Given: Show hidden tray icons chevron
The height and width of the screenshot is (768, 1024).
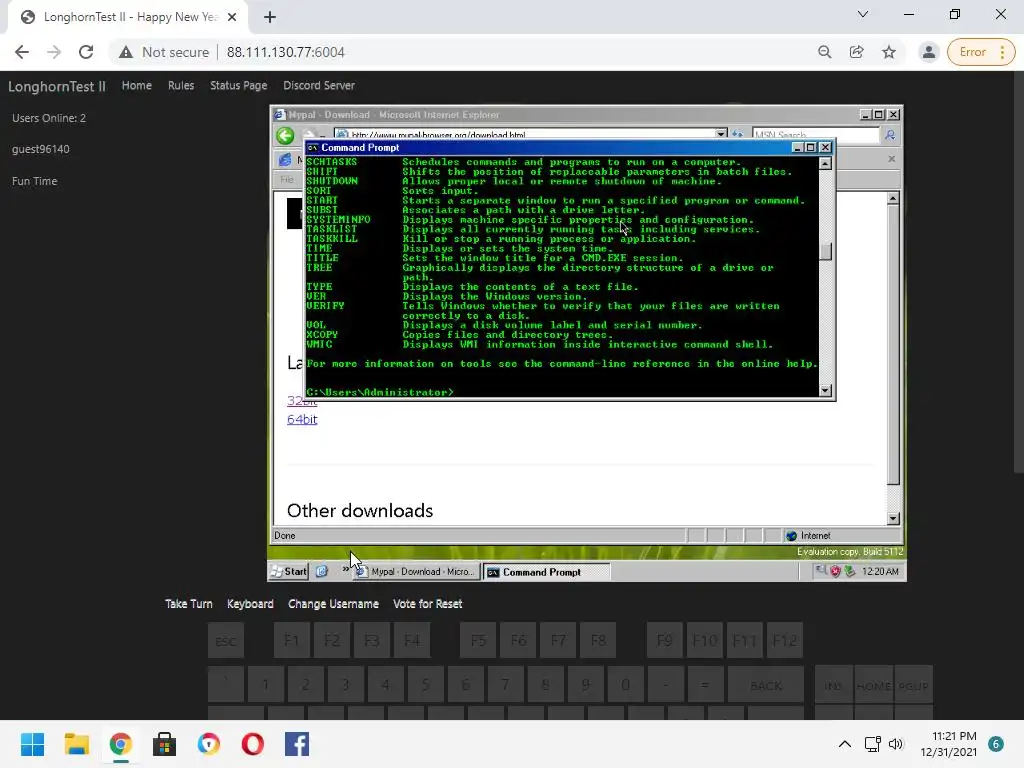Looking at the screenshot, I should (x=844, y=744).
